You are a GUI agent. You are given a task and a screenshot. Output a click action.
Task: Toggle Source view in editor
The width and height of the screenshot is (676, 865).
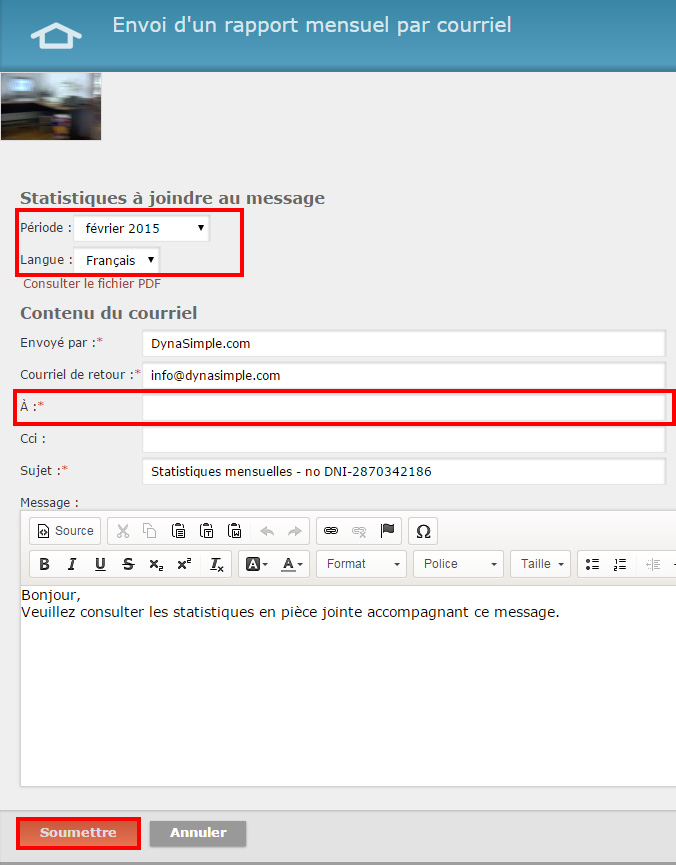coord(65,531)
